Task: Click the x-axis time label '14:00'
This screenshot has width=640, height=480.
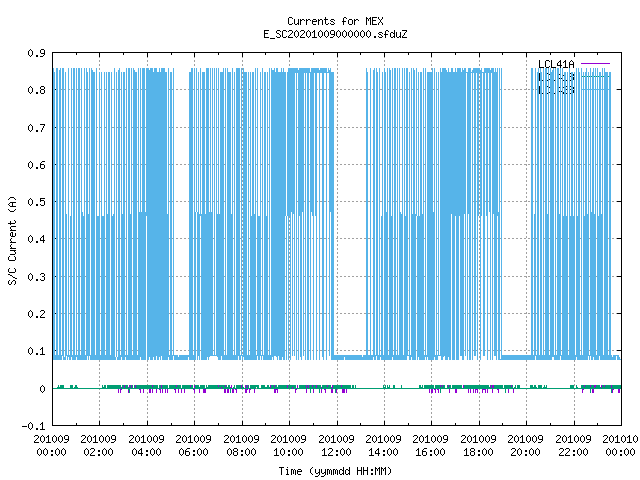Action: pos(383,452)
